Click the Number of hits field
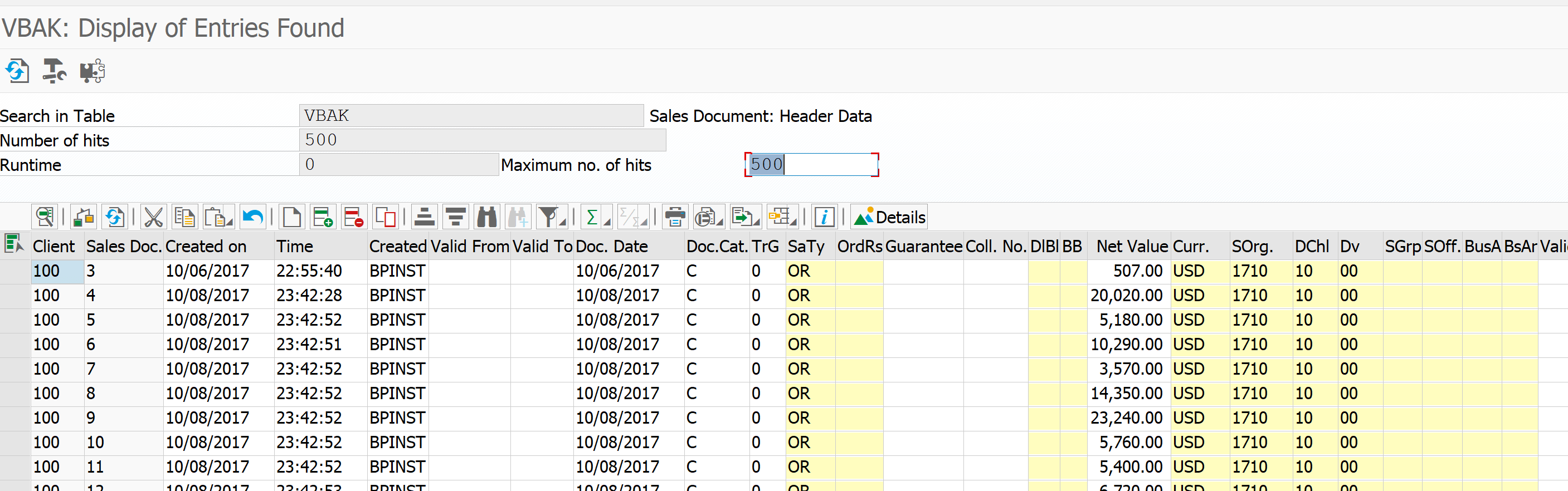Image resolution: width=1568 pixels, height=491 pixels. coord(483,140)
